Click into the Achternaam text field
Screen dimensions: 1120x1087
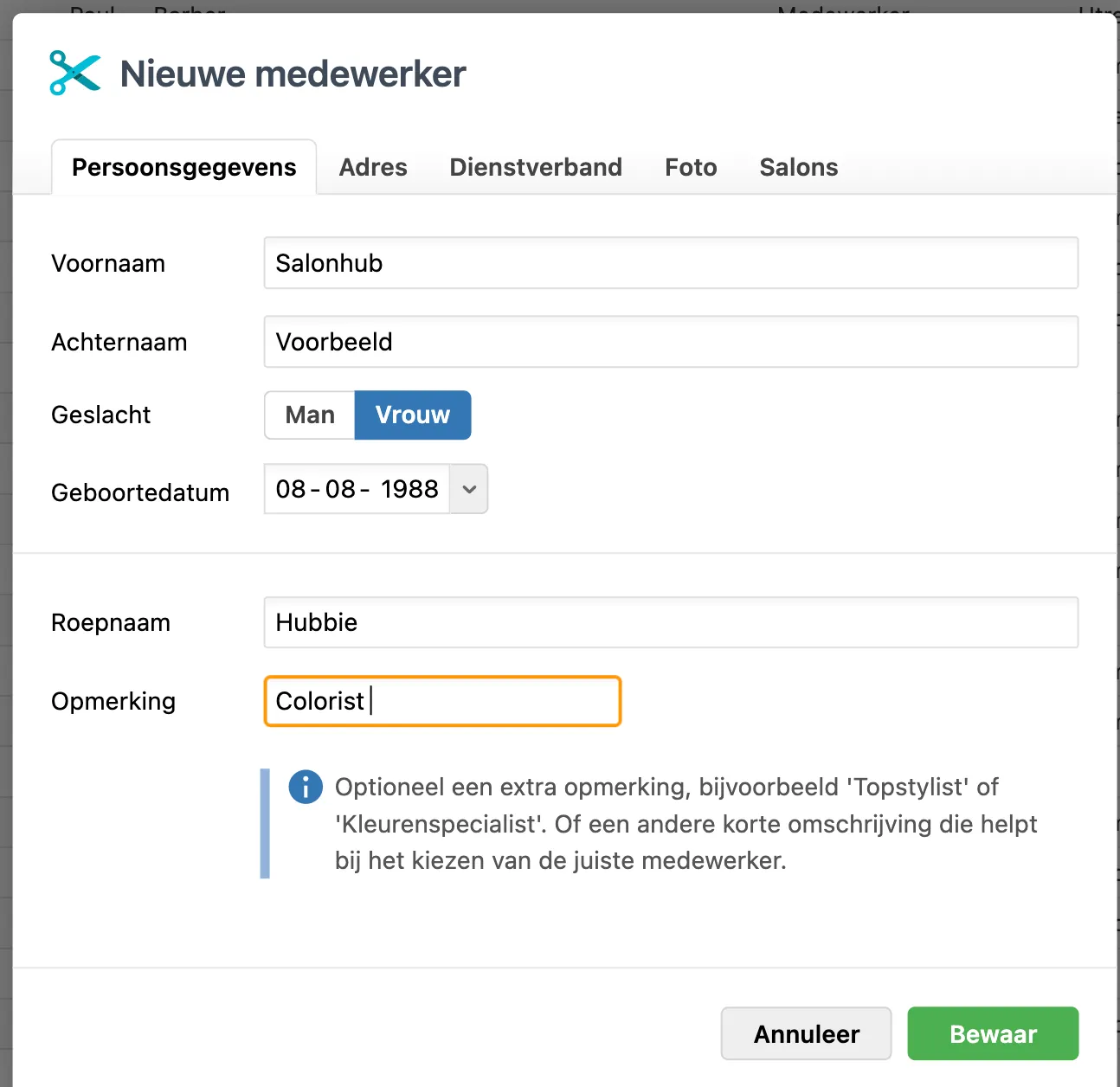(671, 342)
